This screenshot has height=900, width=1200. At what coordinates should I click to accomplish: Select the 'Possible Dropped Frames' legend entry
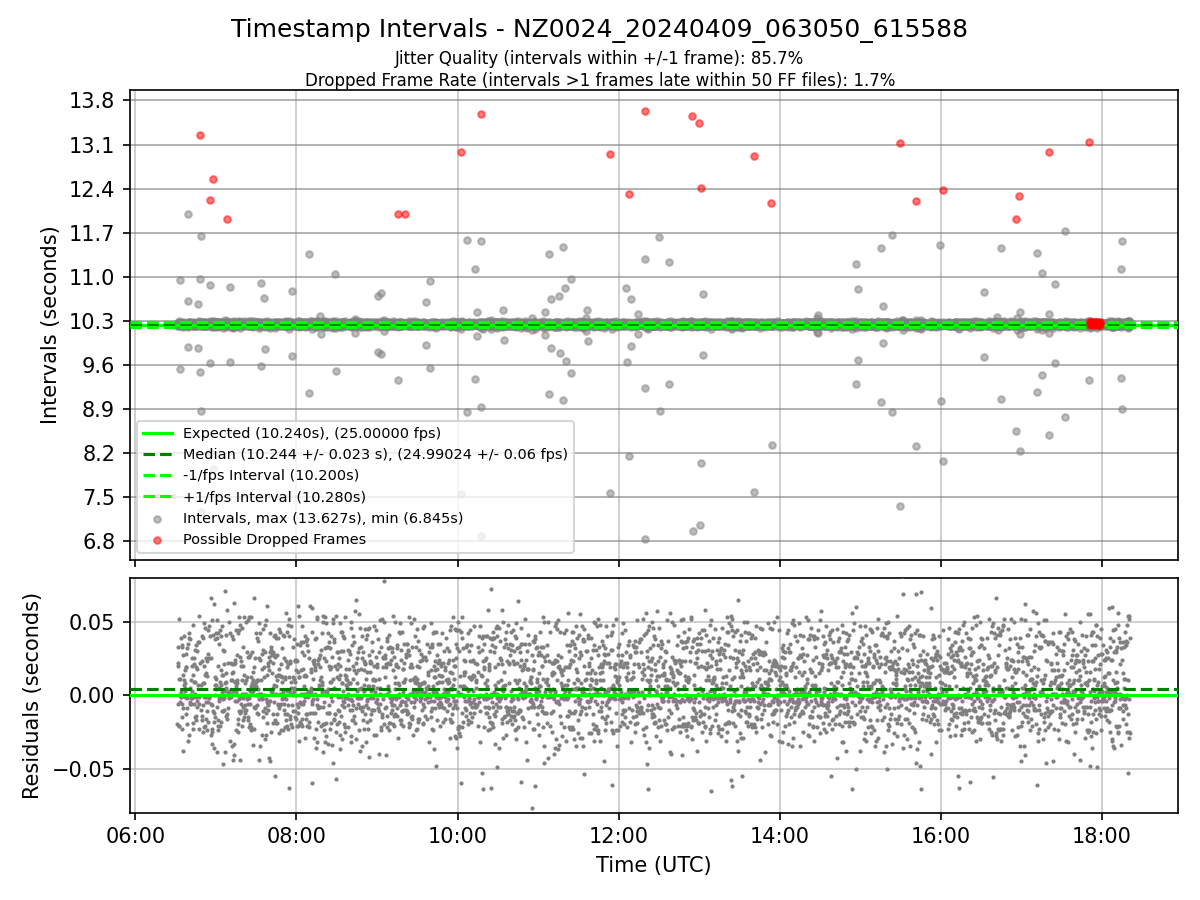274,539
